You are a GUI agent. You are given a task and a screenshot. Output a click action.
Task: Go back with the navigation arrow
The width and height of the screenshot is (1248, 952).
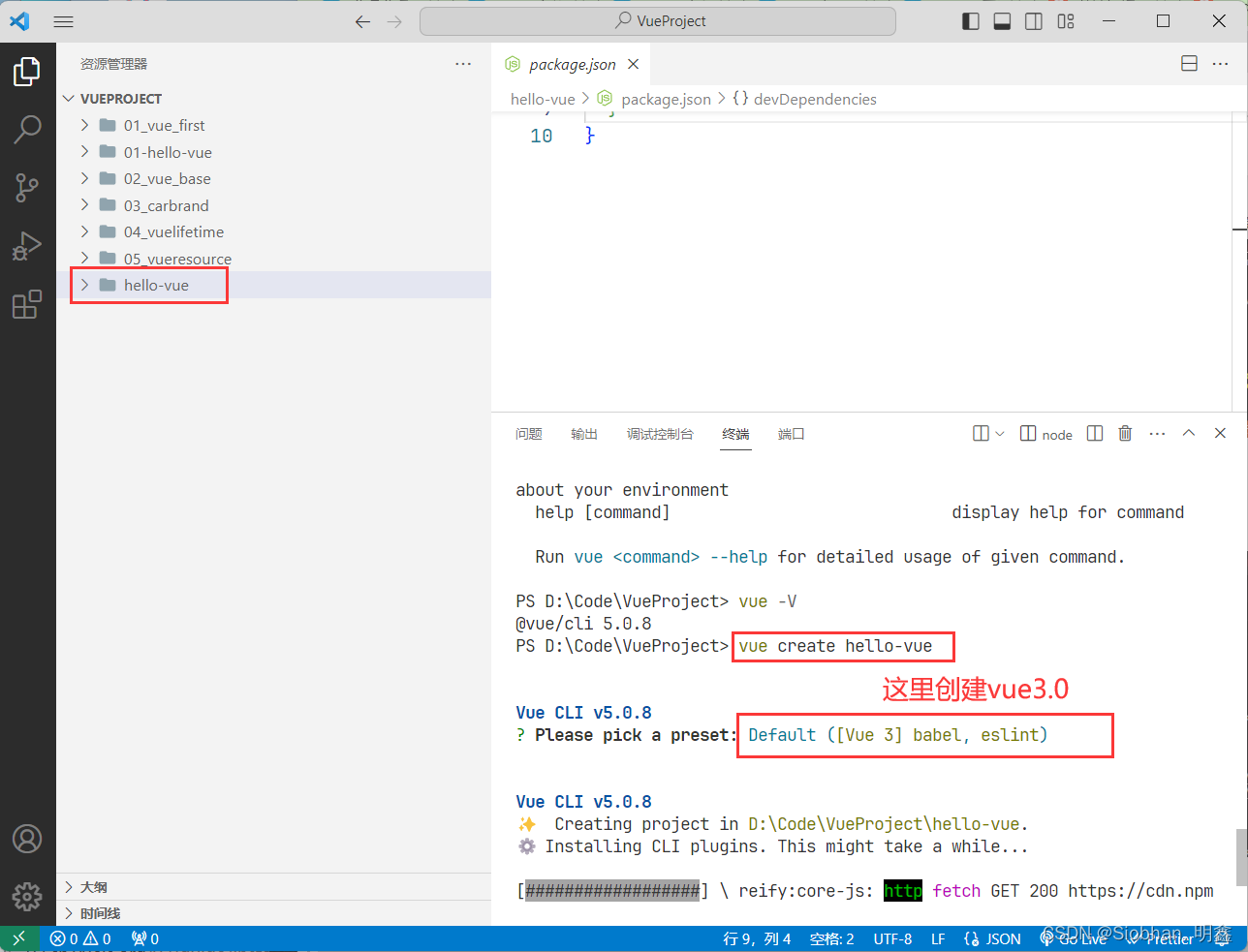[x=362, y=21]
